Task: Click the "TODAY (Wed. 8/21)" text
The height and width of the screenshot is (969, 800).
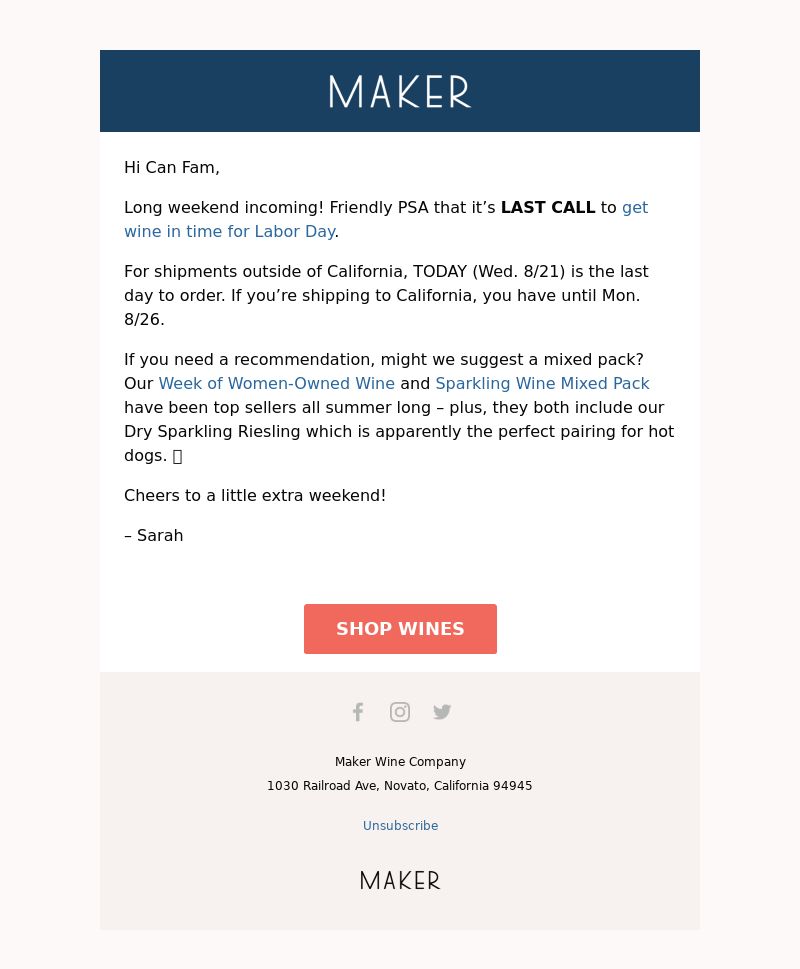Action: (489, 272)
